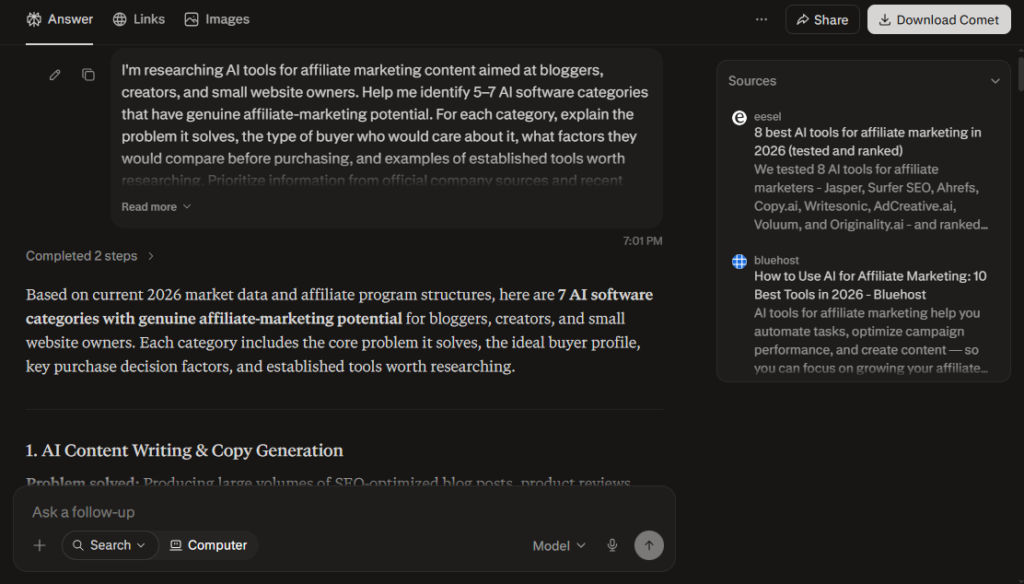
Task: Click the page scrollbar on the right edge
Action: coord(1020,74)
